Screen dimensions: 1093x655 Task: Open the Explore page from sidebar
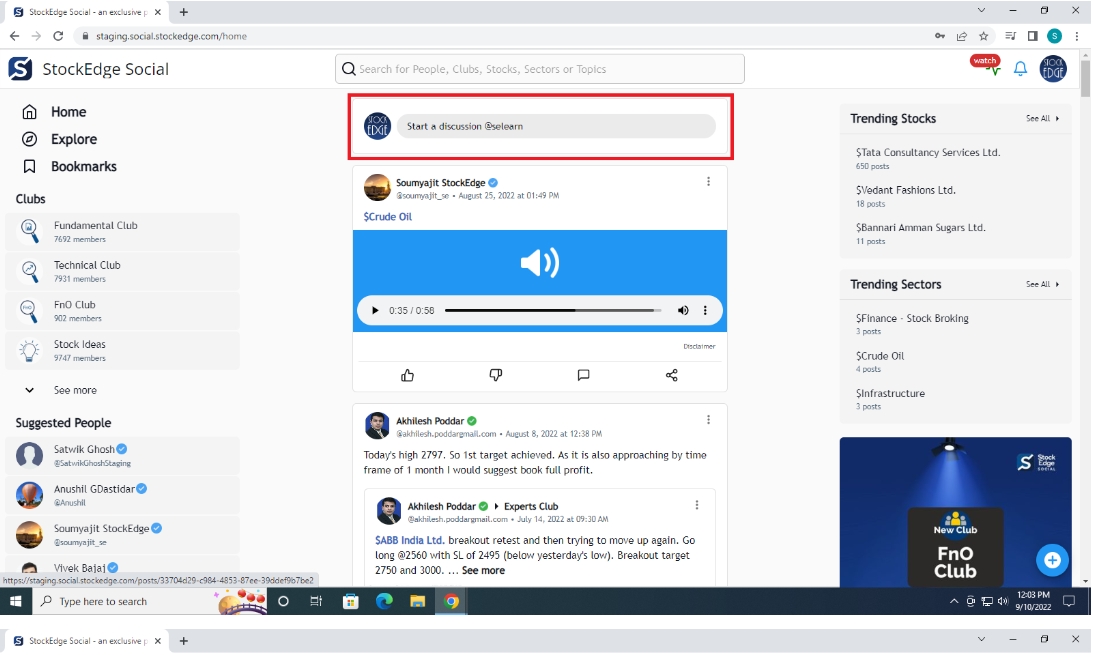click(x=73, y=139)
